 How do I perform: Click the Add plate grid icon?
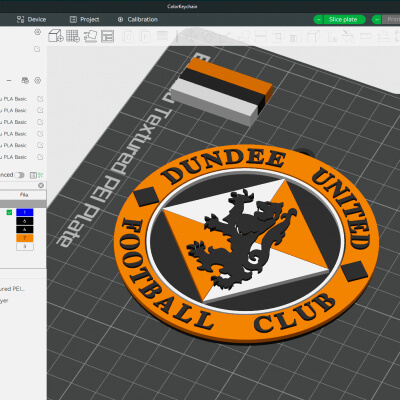(73, 36)
